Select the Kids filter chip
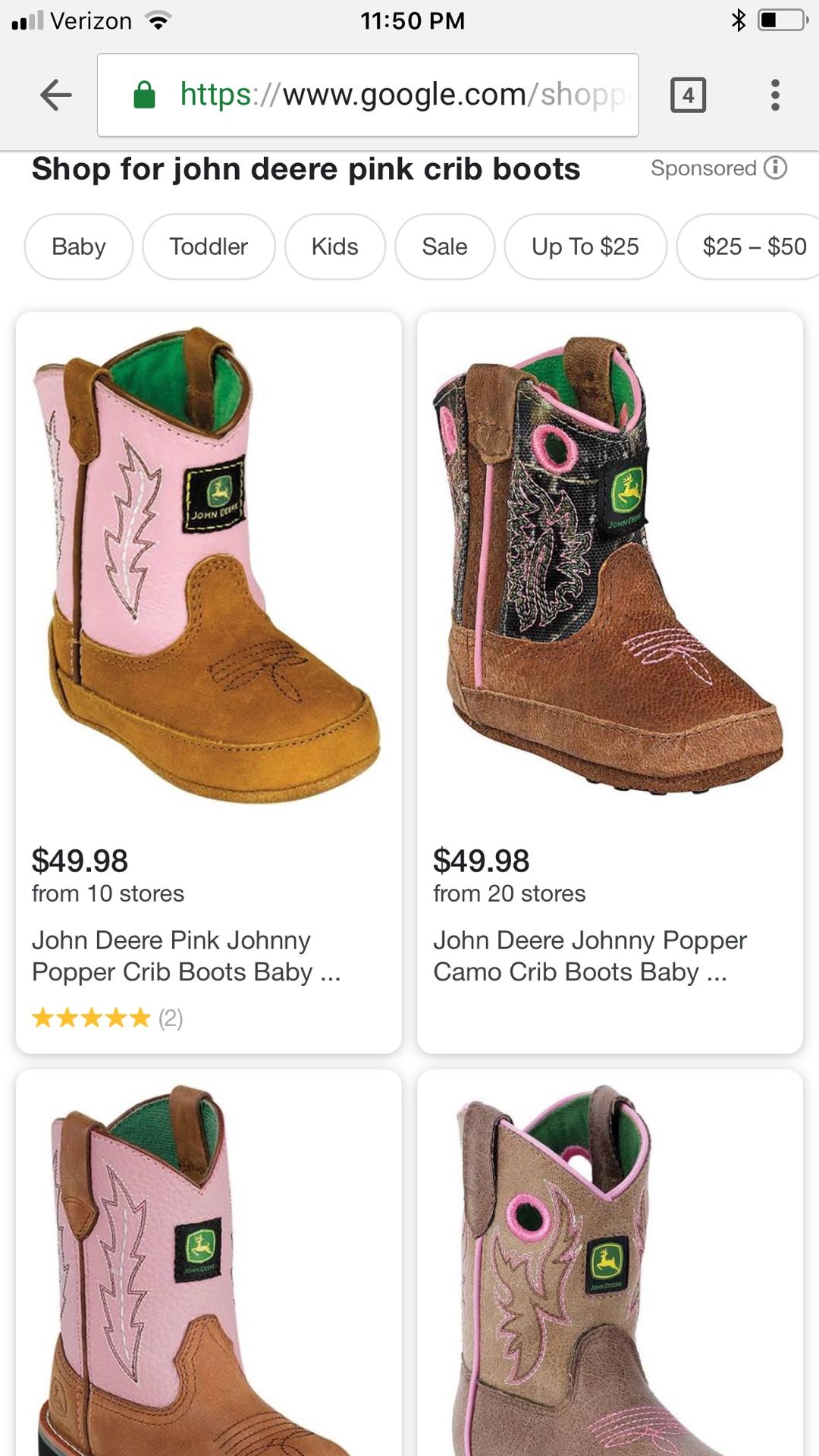The image size is (819, 1456). [x=334, y=246]
